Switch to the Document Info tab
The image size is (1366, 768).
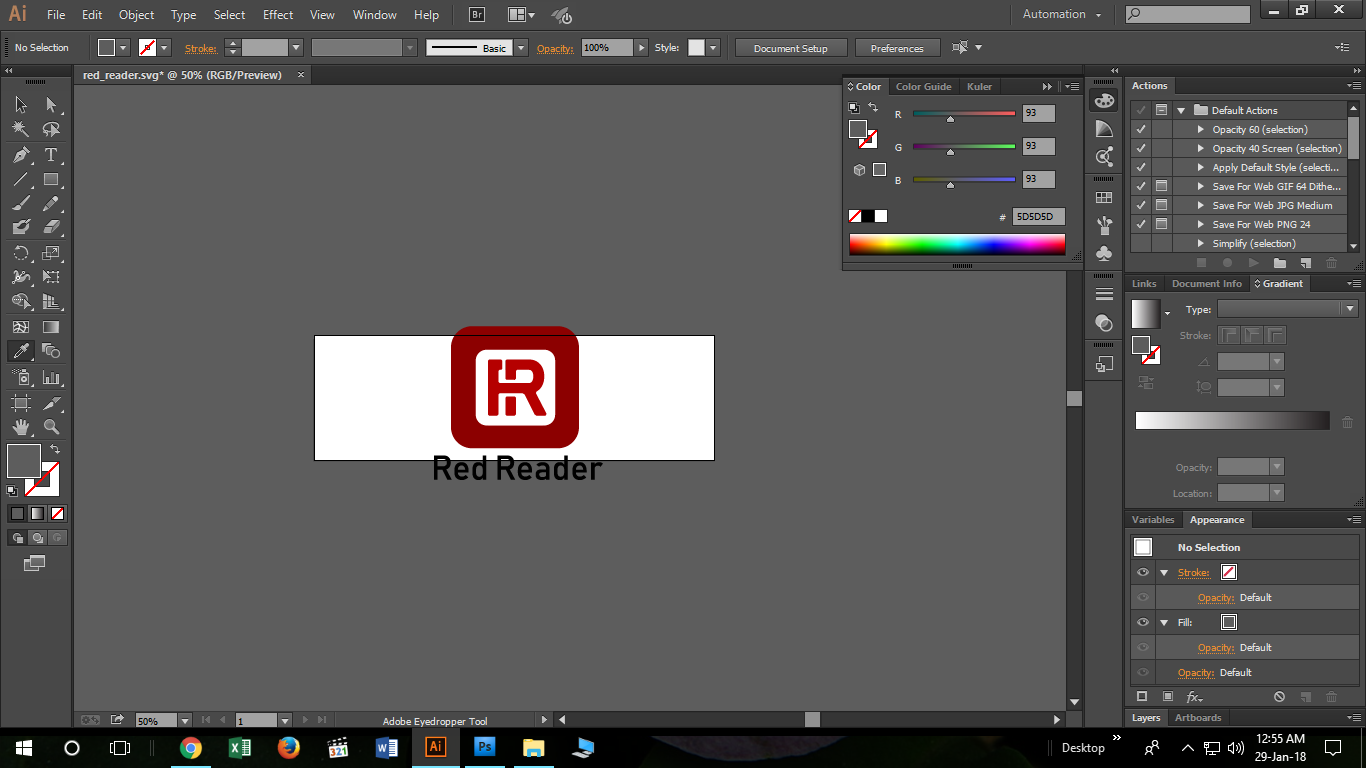click(x=1206, y=284)
